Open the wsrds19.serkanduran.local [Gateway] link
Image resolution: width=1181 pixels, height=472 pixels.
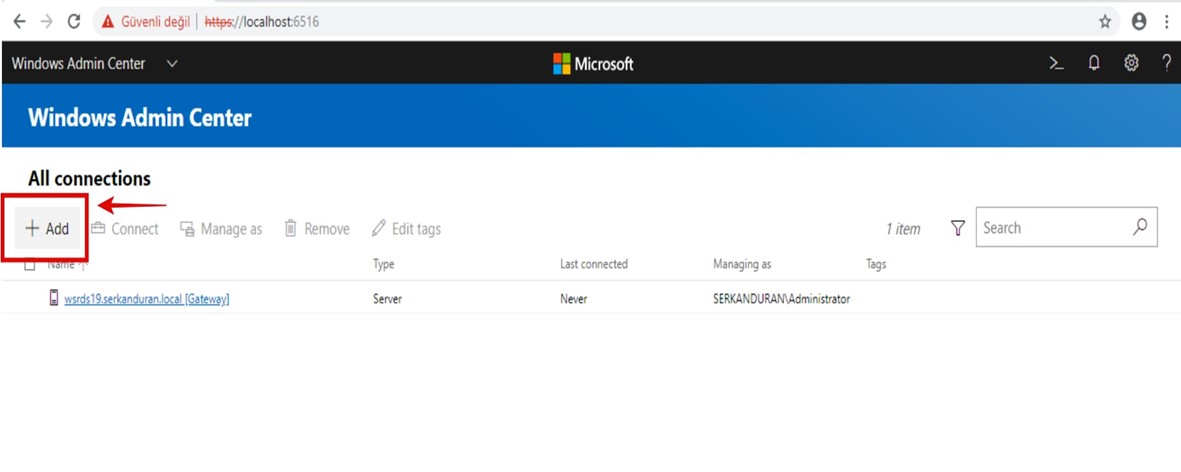tap(147, 299)
